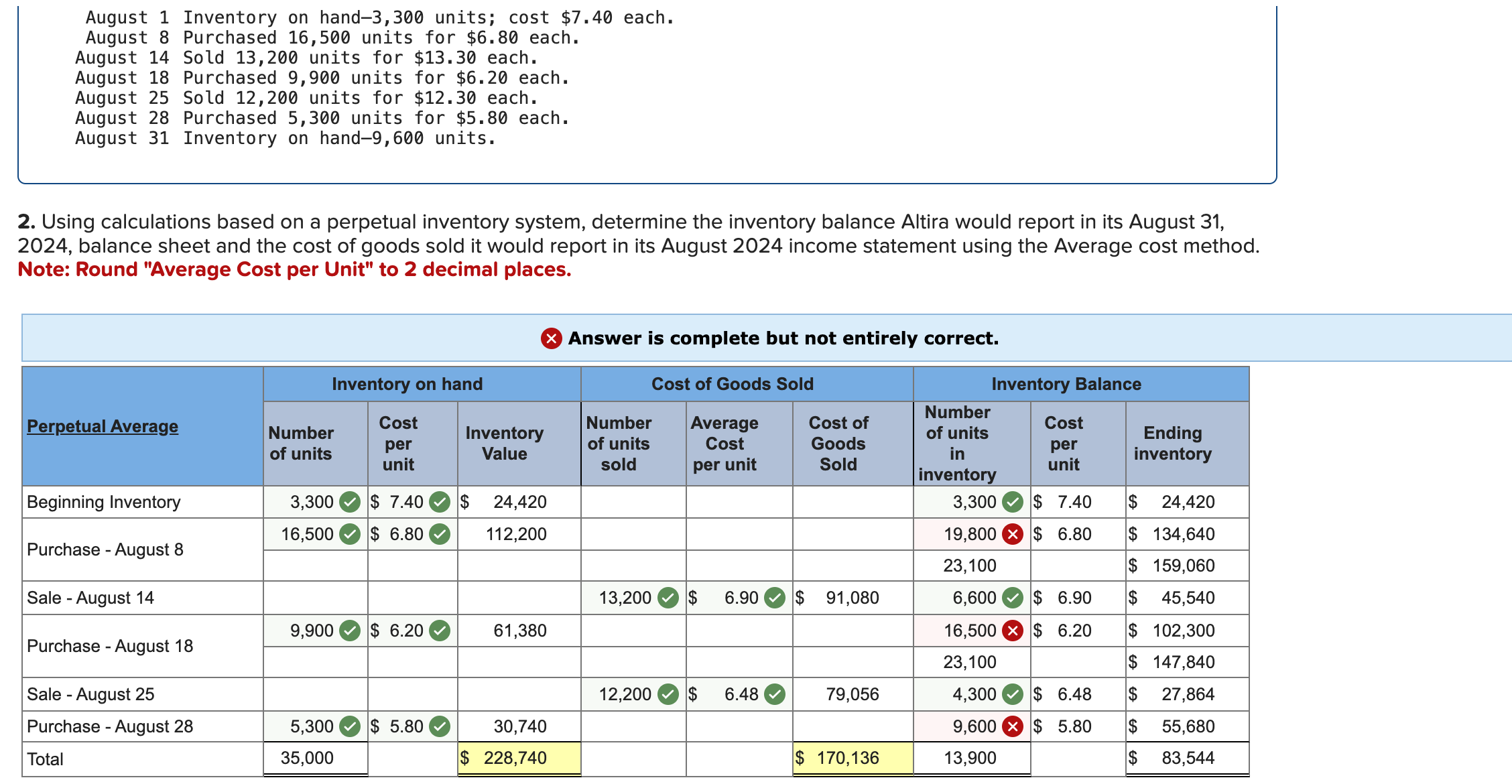This screenshot has height=784, width=1512.
Task: Click the red X beside the 19,800 inventory balance
Action: [x=1012, y=534]
